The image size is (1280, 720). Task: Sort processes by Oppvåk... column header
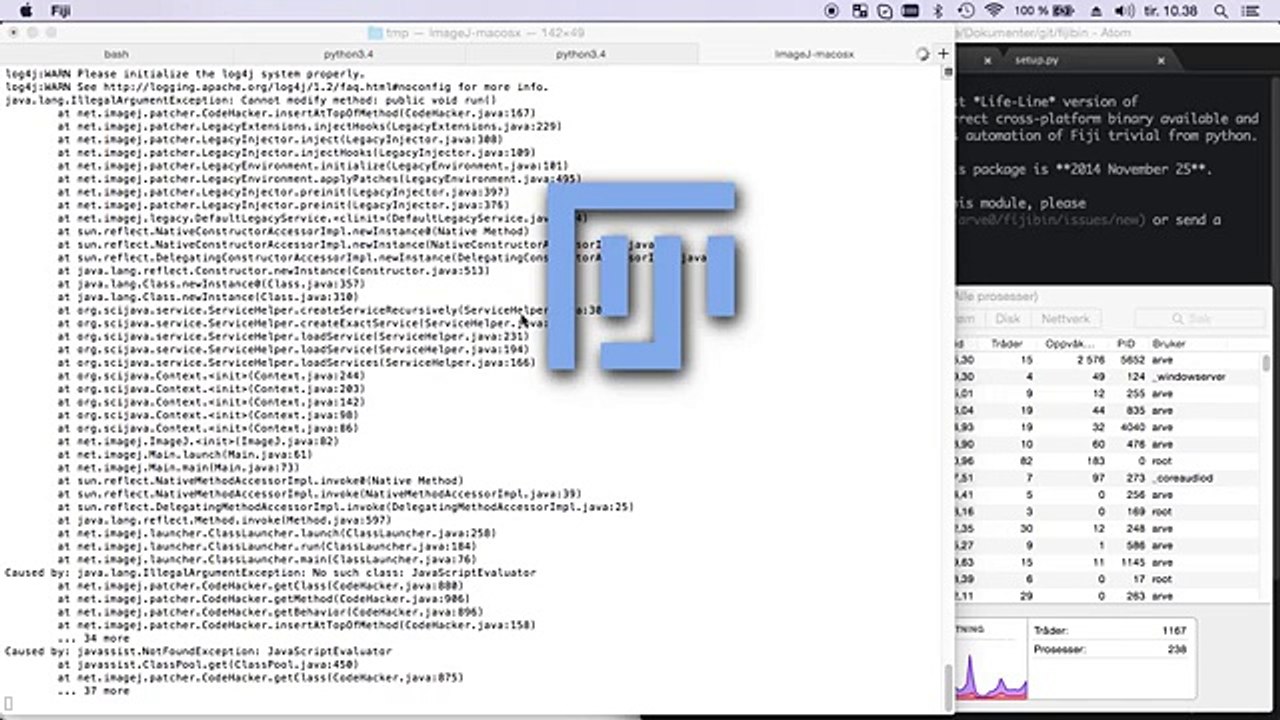click(1069, 343)
